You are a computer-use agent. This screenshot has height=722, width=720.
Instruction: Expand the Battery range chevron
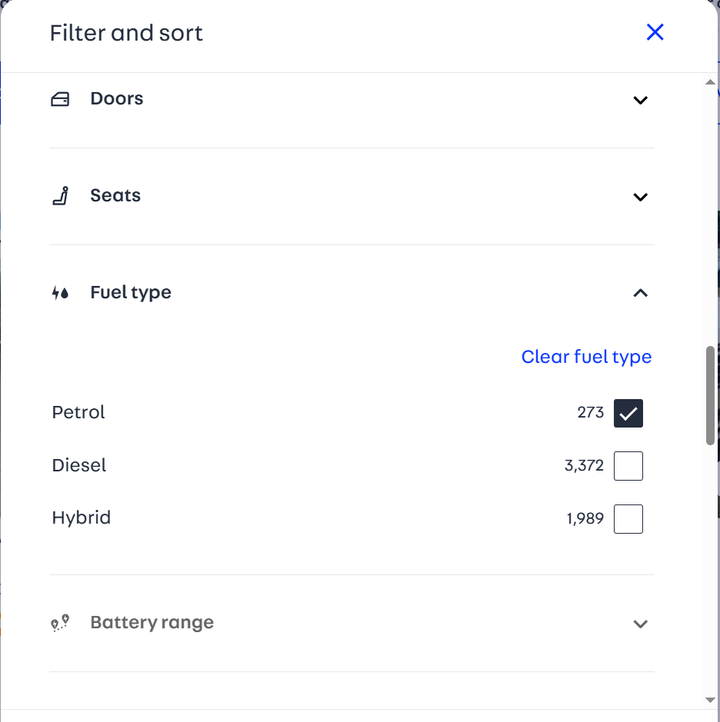pos(641,624)
